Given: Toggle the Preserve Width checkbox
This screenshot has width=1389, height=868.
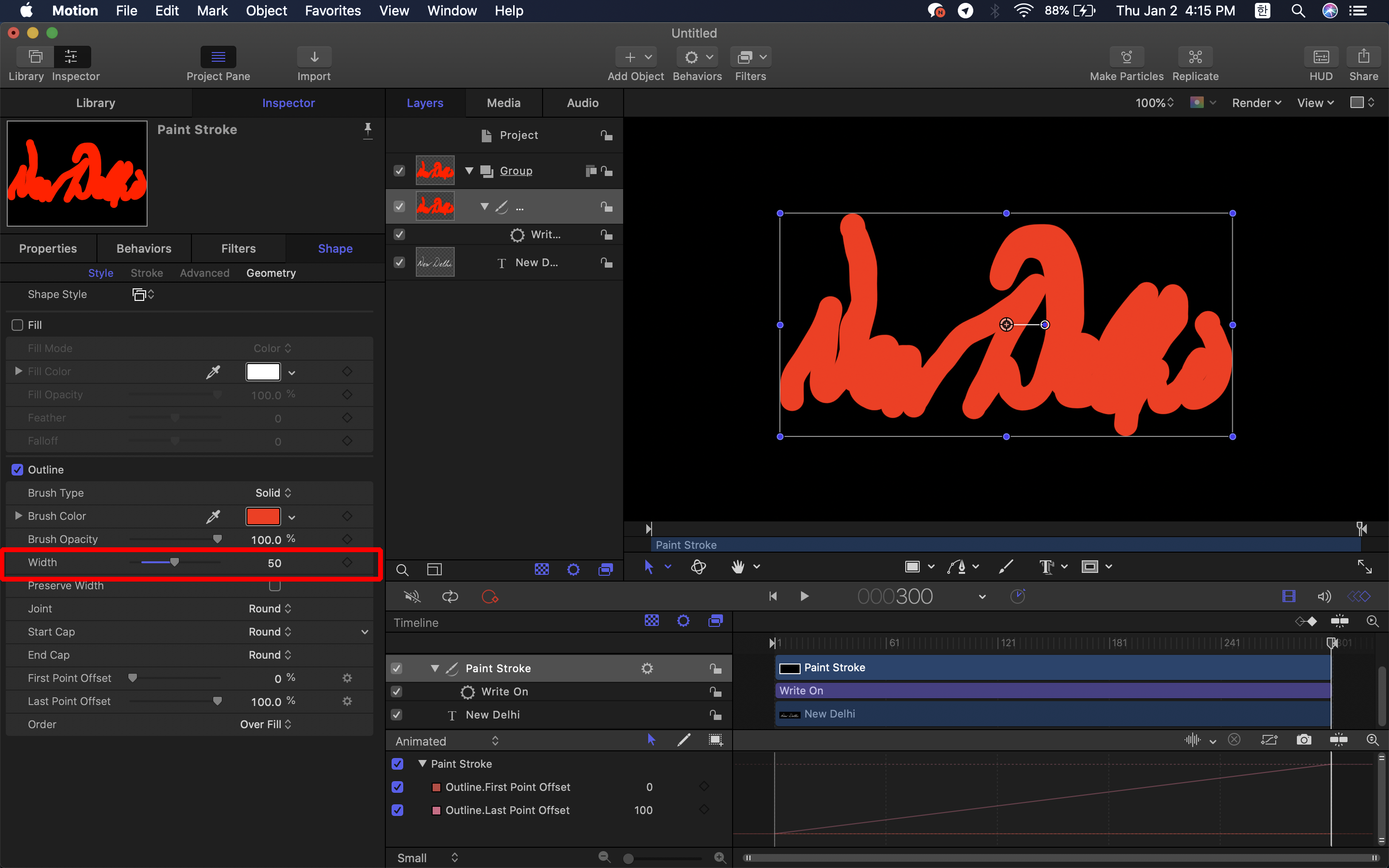Looking at the screenshot, I should (x=274, y=585).
